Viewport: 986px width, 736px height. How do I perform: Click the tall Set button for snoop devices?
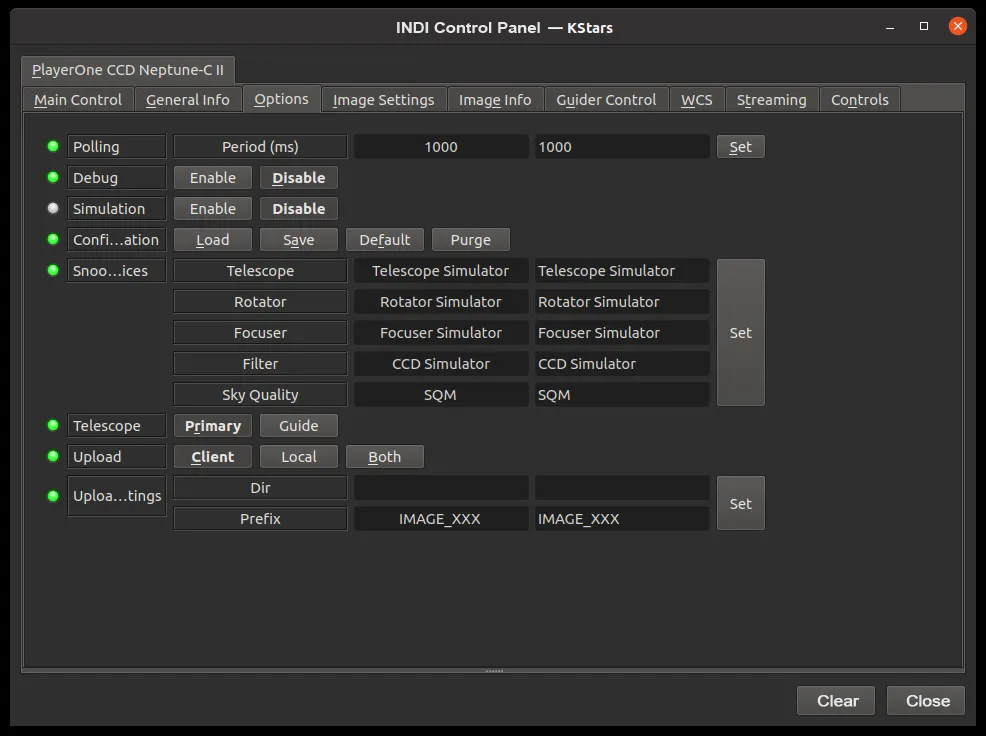click(x=741, y=332)
